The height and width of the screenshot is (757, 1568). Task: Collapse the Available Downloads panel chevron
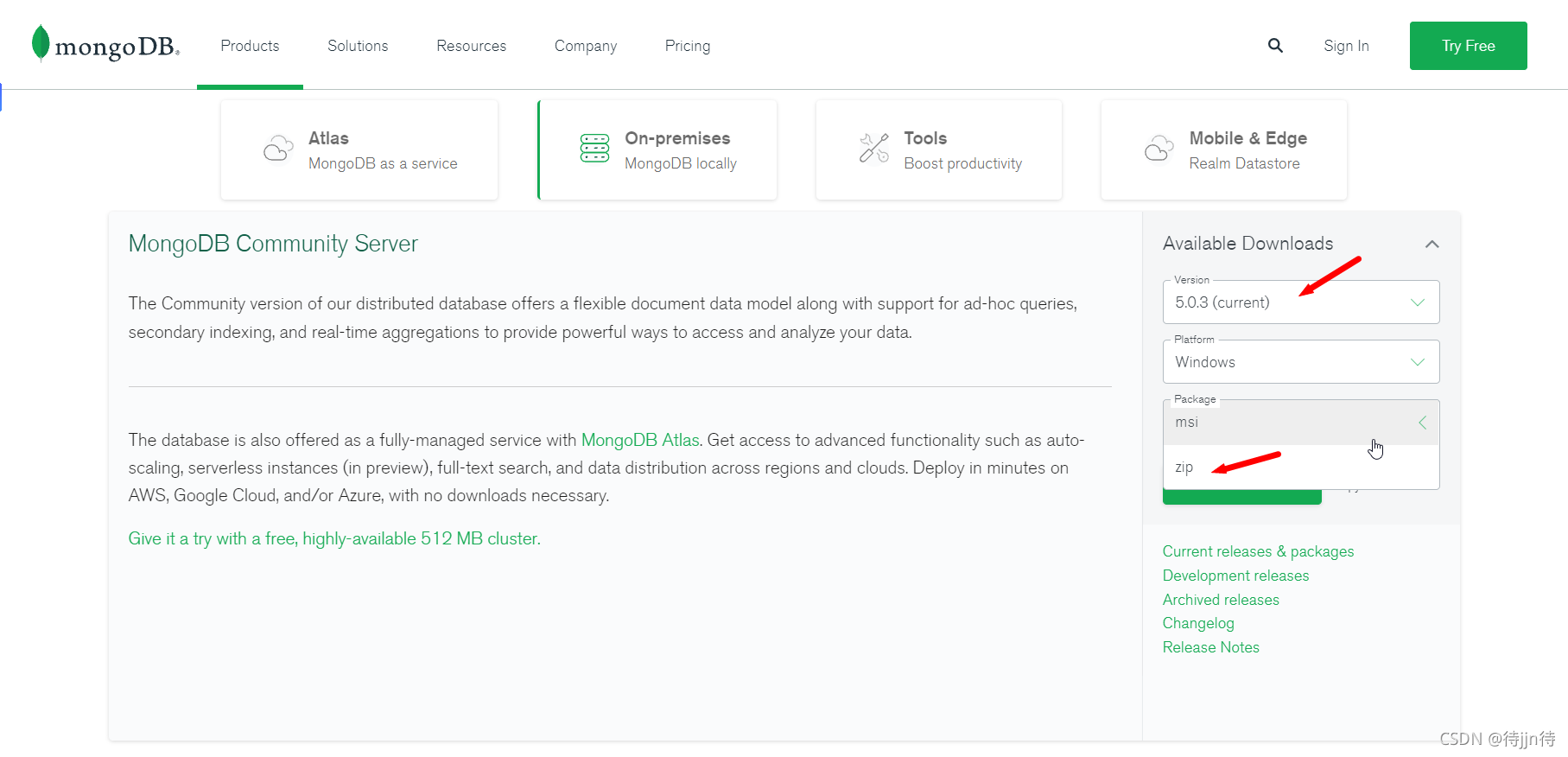point(1432,245)
